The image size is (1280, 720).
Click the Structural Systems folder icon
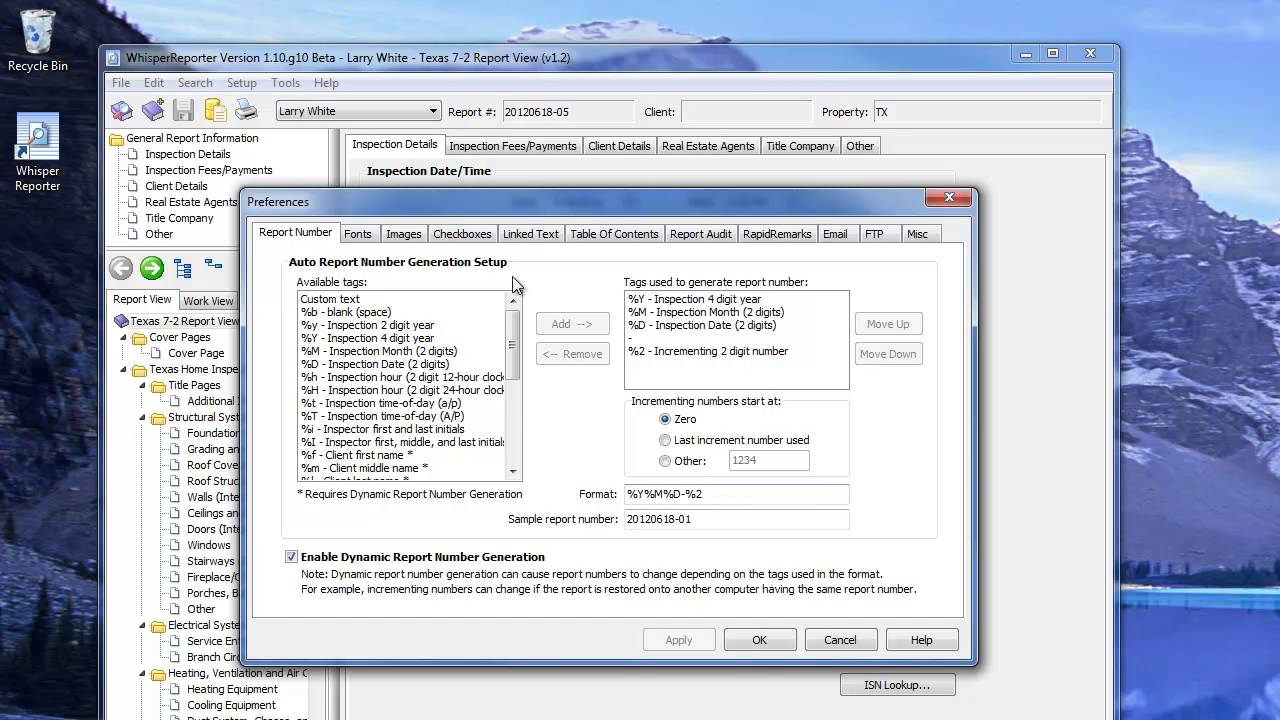158,418
